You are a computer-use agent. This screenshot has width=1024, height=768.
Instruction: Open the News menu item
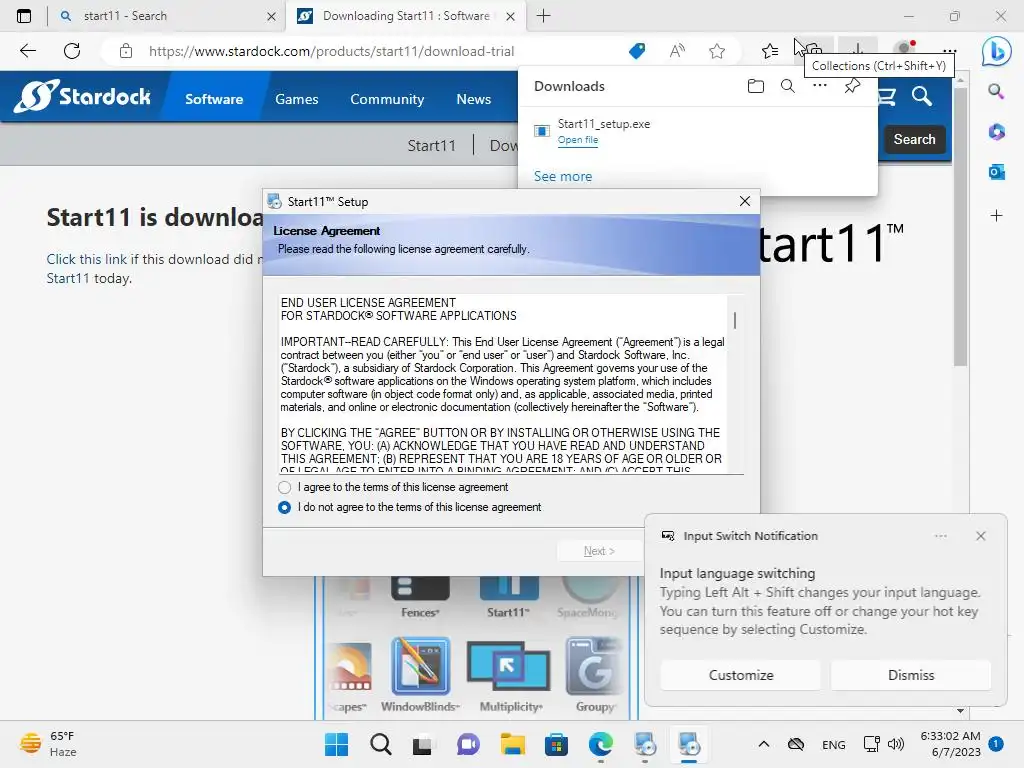473,99
